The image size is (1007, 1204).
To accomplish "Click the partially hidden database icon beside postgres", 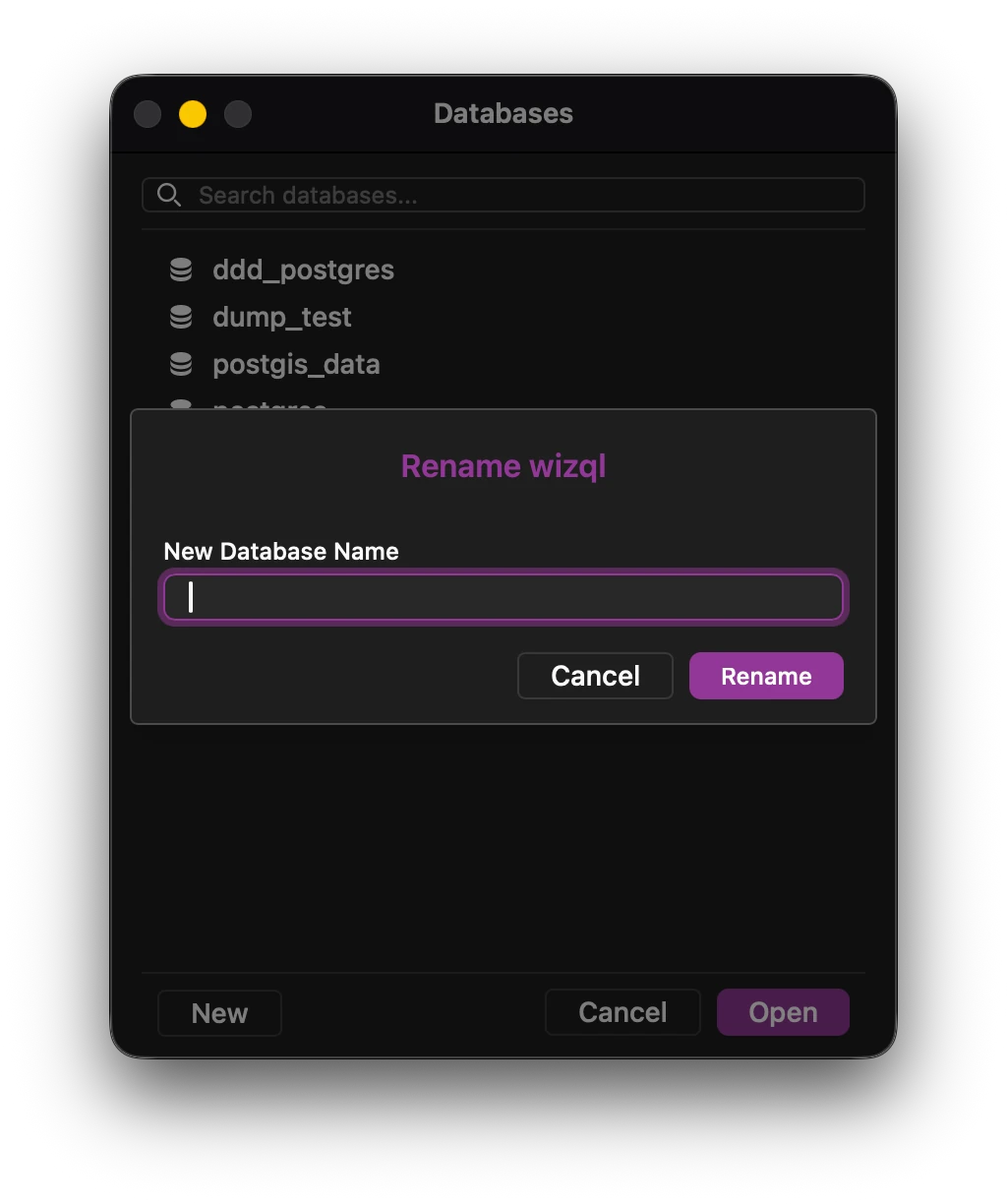I will coord(182,407).
